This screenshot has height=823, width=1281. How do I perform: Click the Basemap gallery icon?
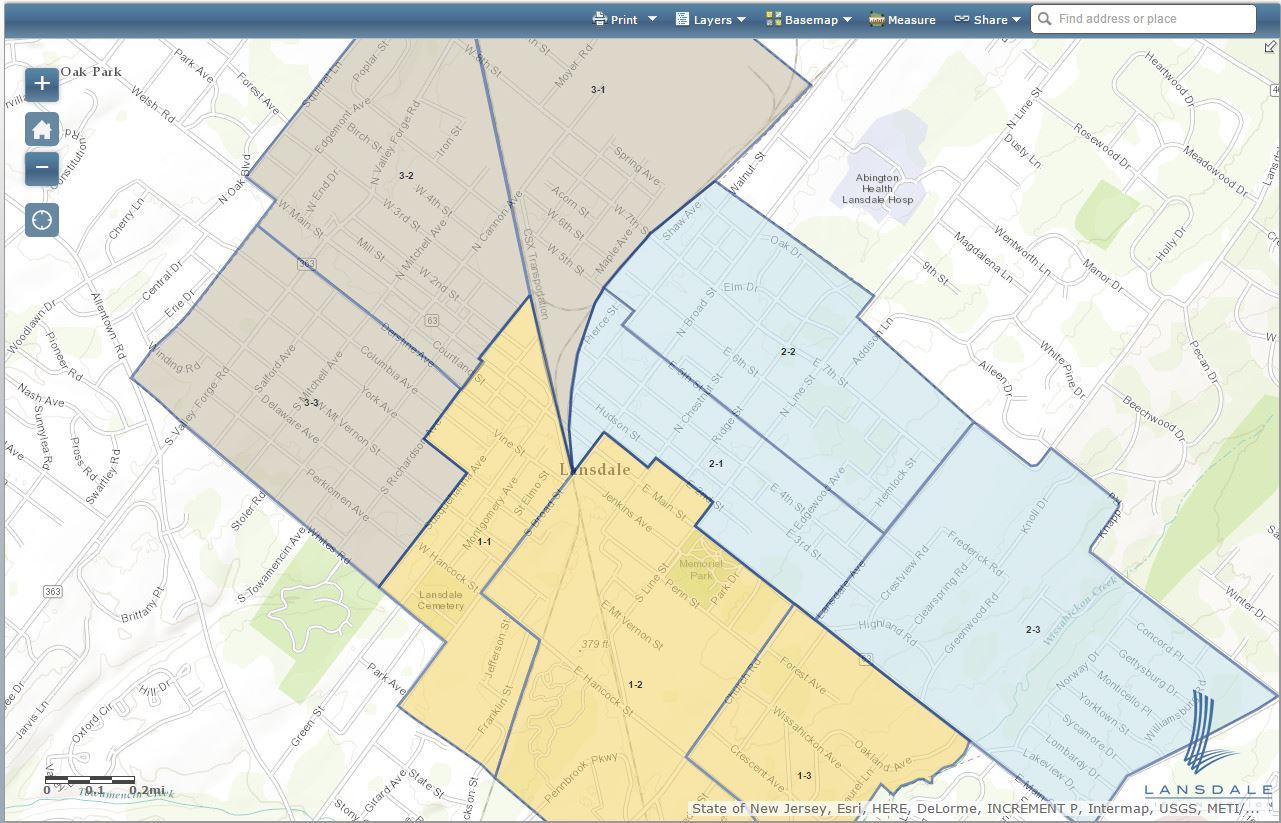(x=773, y=18)
